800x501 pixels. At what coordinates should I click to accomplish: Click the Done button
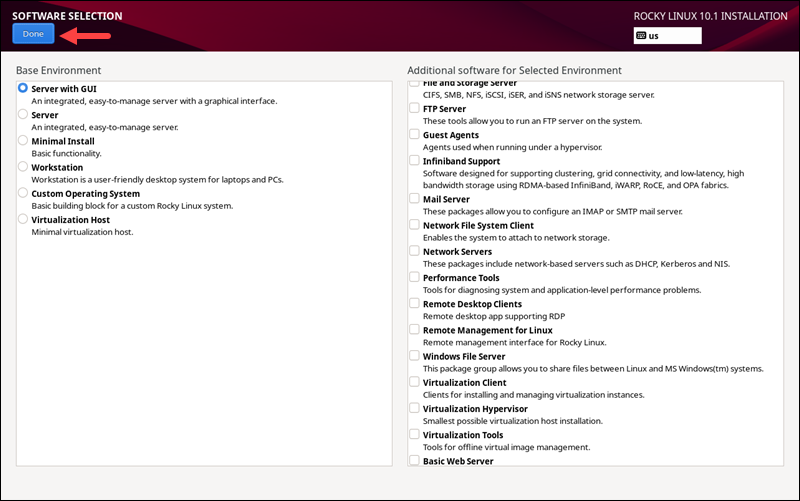pos(33,34)
